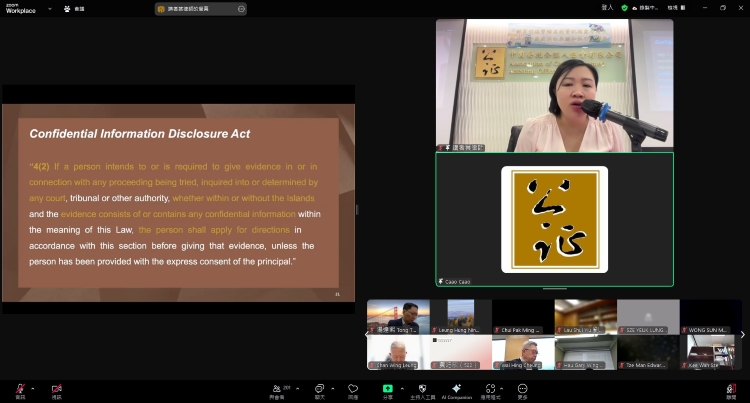Viewport: 750px width, 403px height.
Task: Select the Caao Caao logo video tile
Action: [x=554, y=219]
